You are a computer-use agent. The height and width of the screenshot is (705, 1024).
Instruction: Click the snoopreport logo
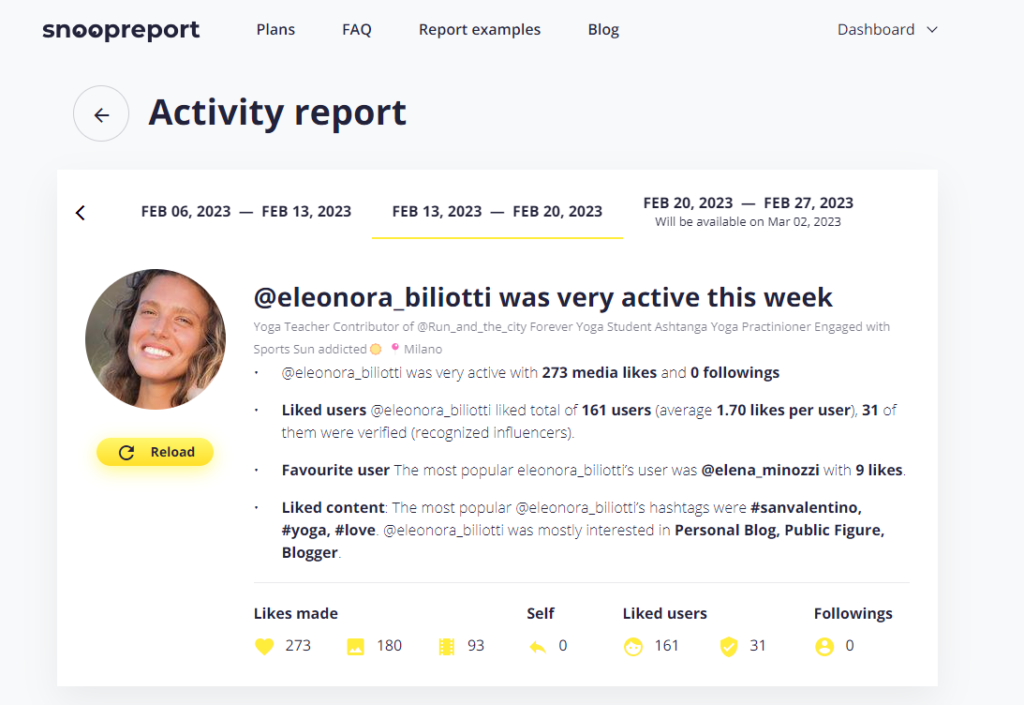[x=121, y=30]
